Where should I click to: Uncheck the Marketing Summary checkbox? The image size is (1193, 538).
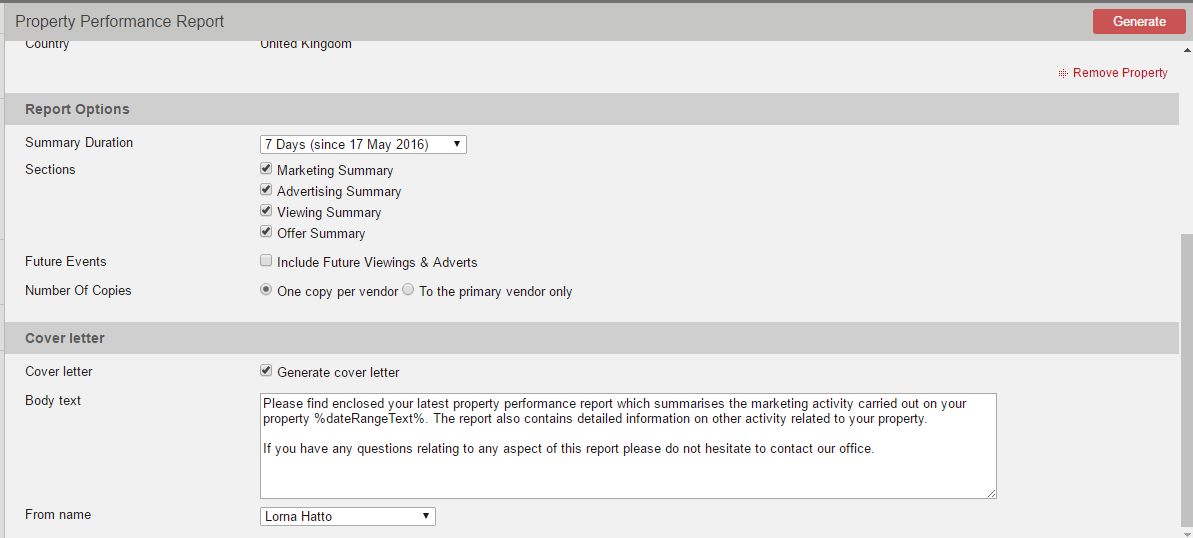tap(266, 169)
